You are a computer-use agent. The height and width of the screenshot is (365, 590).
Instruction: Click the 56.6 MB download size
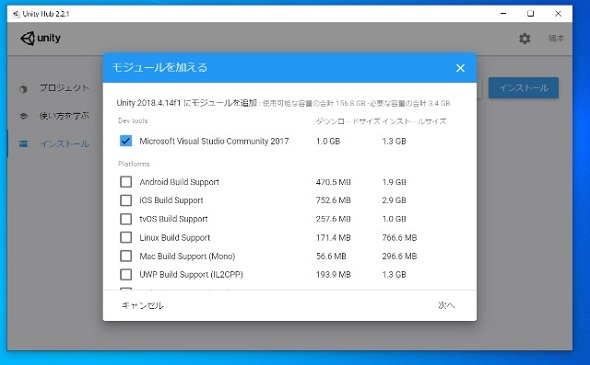click(x=331, y=256)
